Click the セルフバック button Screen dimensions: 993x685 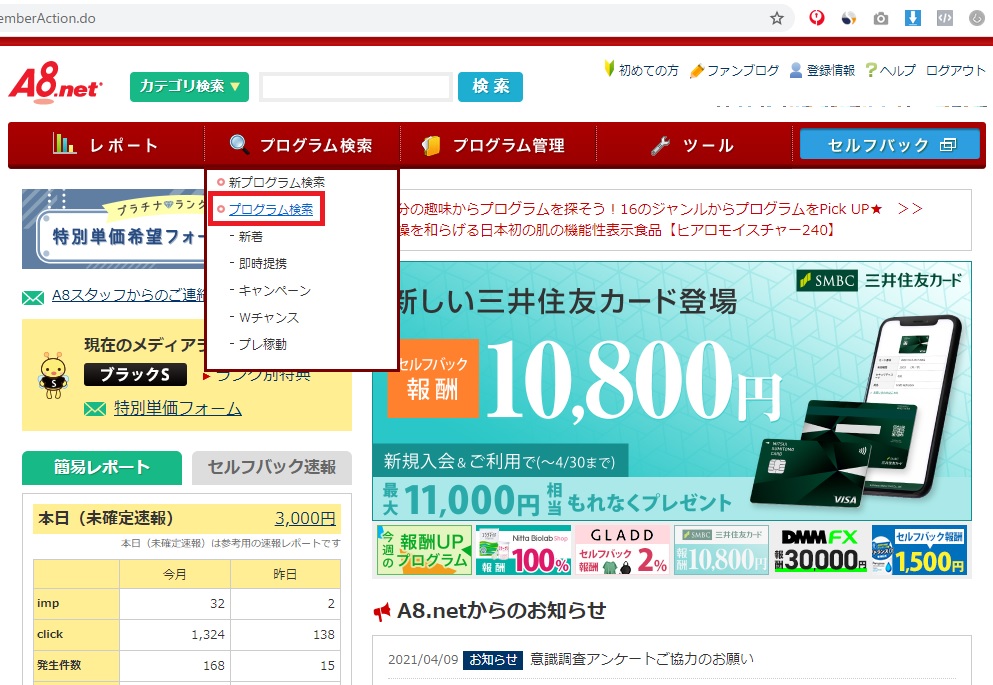890,145
